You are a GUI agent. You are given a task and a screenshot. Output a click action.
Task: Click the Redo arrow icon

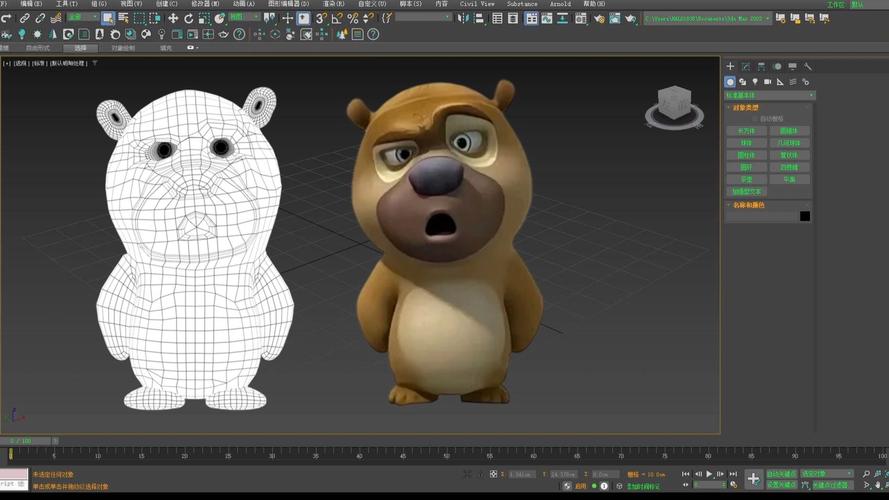pos(6,19)
